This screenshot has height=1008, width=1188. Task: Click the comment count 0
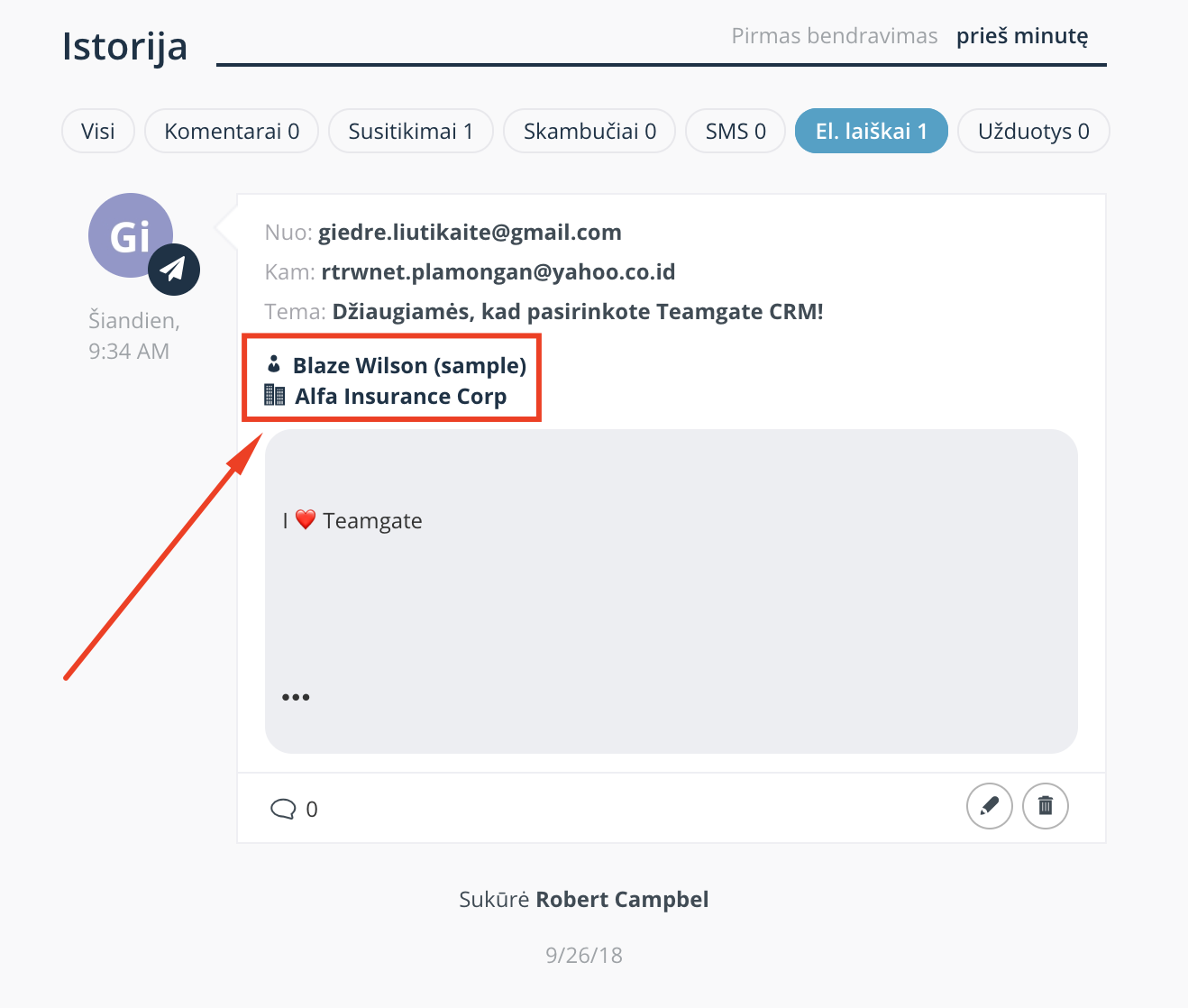pyautogui.click(x=312, y=810)
